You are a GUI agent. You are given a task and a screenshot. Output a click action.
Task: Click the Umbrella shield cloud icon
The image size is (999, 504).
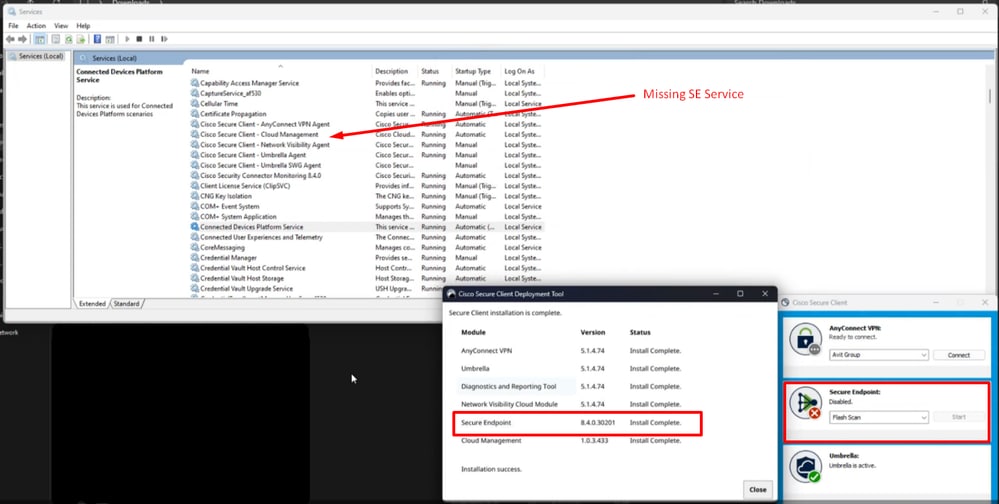tap(805, 466)
